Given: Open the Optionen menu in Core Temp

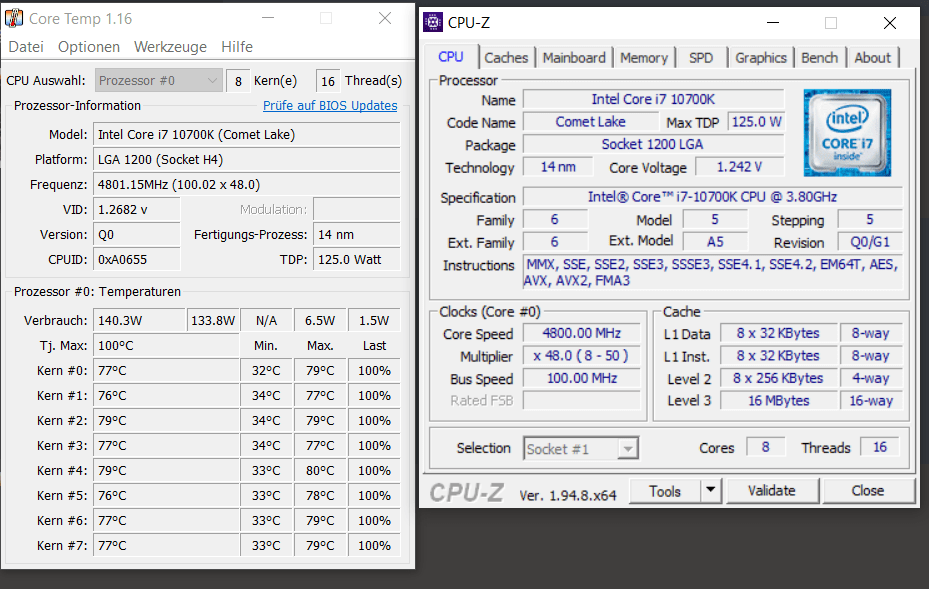Looking at the screenshot, I should click(x=89, y=47).
